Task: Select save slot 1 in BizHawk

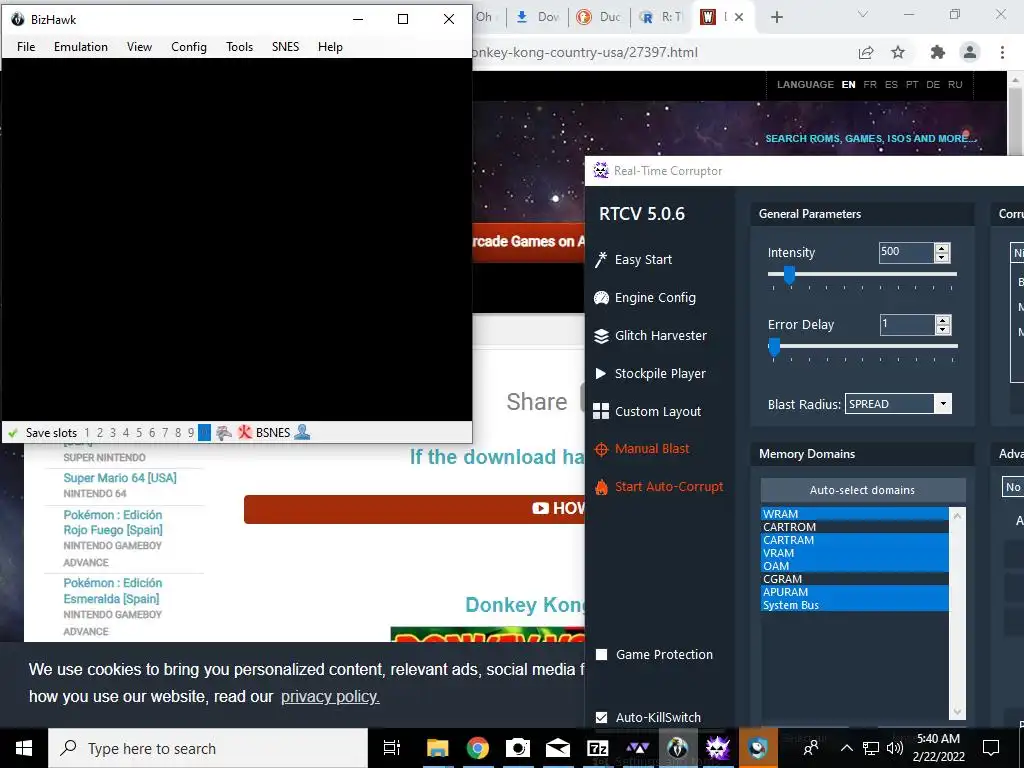Action: tap(87, 432)
